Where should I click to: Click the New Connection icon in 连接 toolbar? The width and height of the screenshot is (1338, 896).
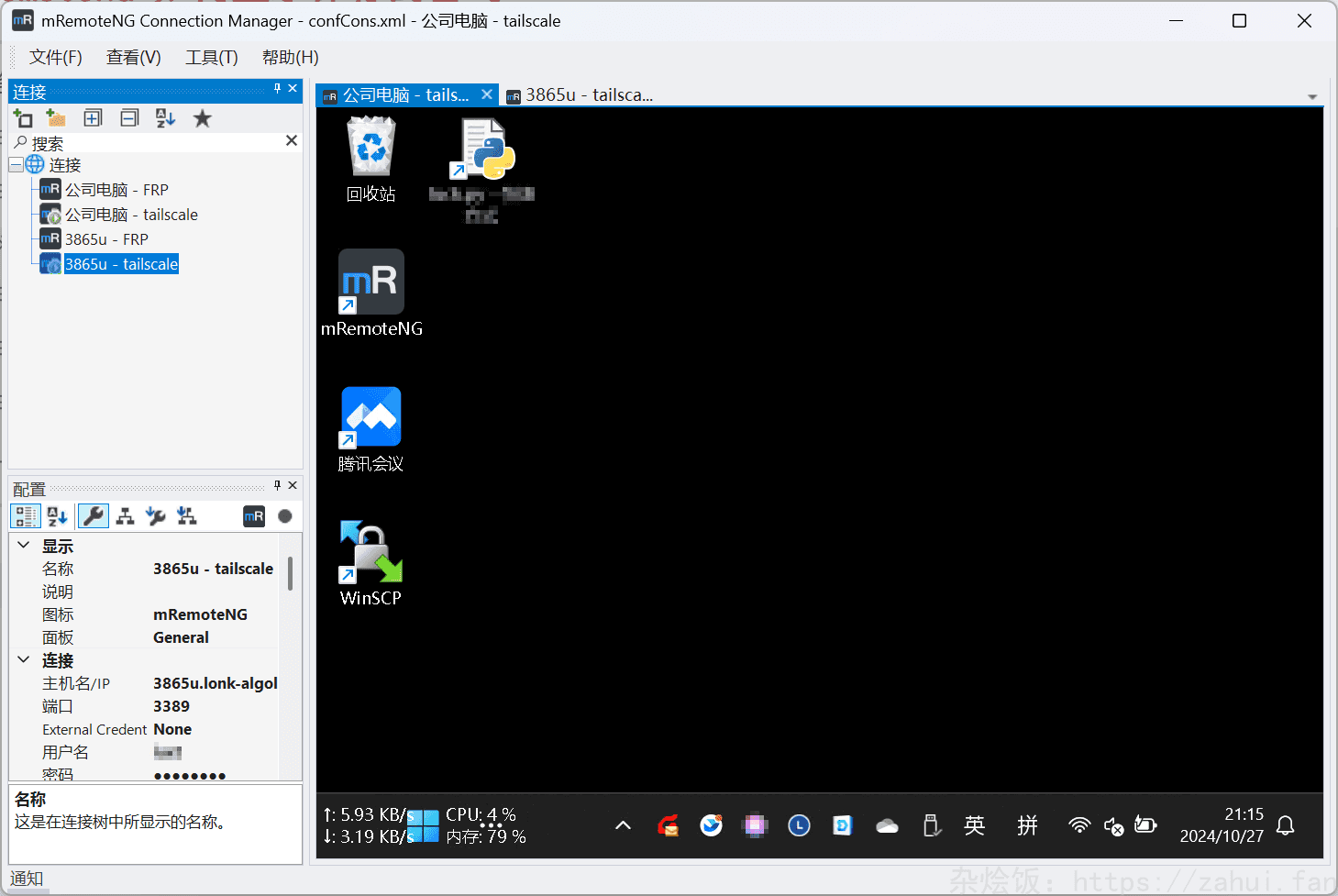click(23, 118)
